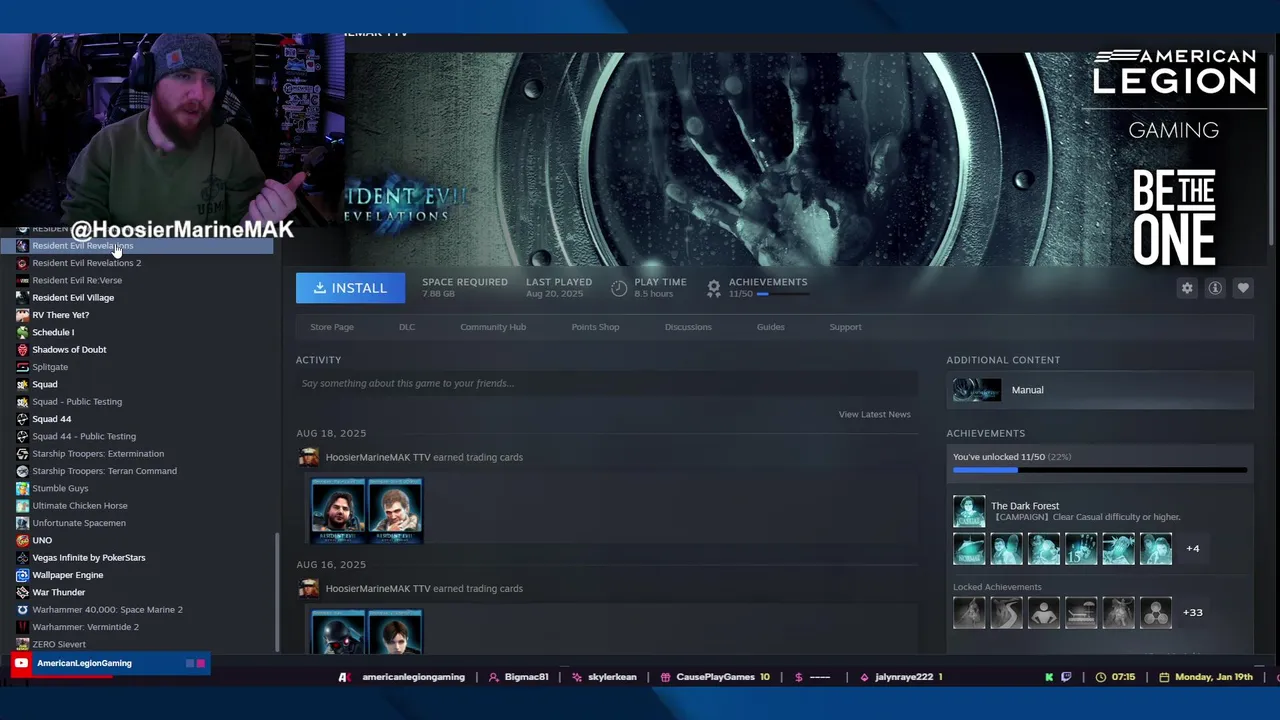The image size is (1280, 720).
Task: Click the achievements progress bar in panel
Action: tap(1100, 469)
